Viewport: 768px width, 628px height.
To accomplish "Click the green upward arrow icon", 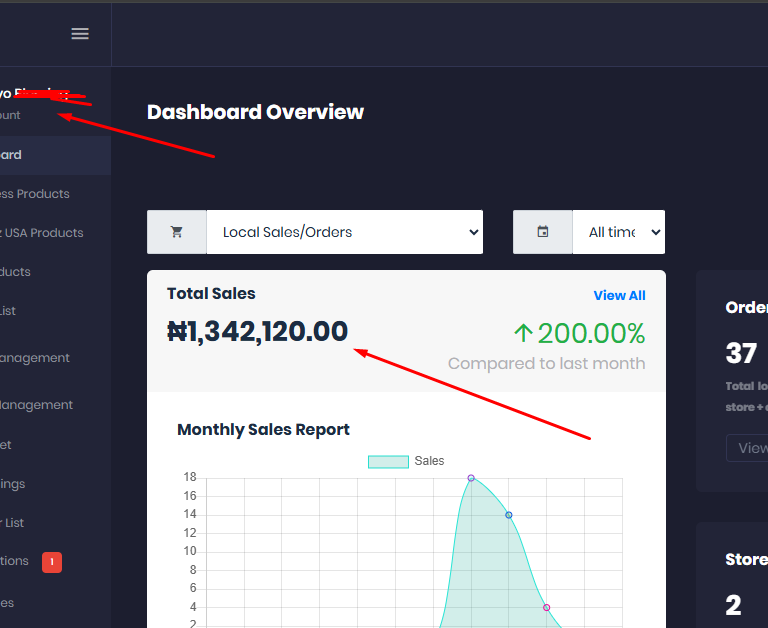I will 523,333.
